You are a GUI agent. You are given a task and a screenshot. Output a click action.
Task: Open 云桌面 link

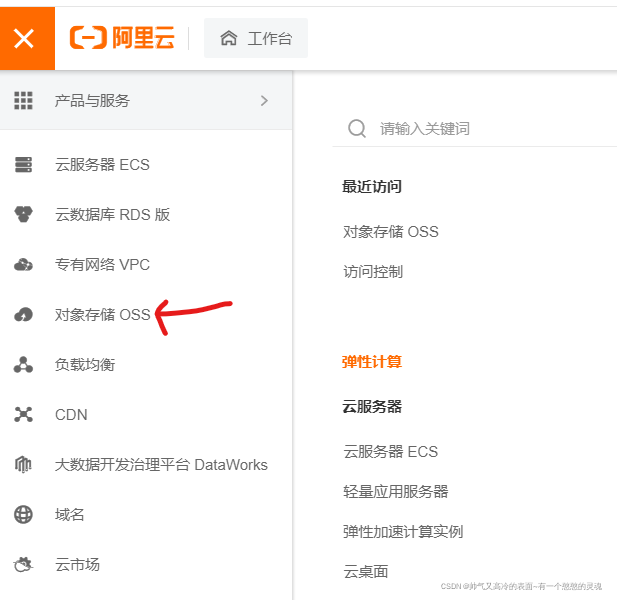point(366,571)
